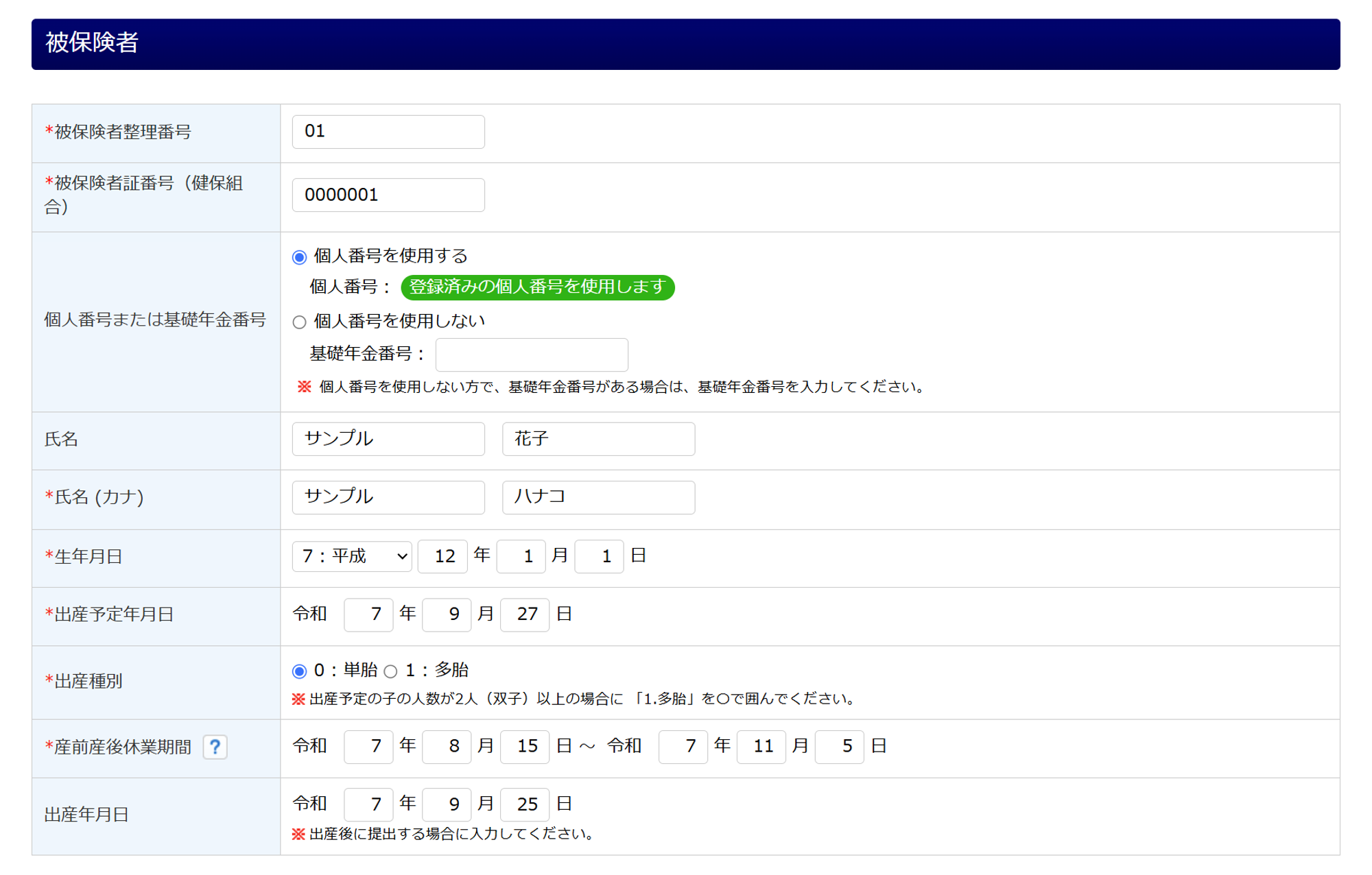Open the era dropdown showing 平成

pyautogui.click(x=352, y=555)
